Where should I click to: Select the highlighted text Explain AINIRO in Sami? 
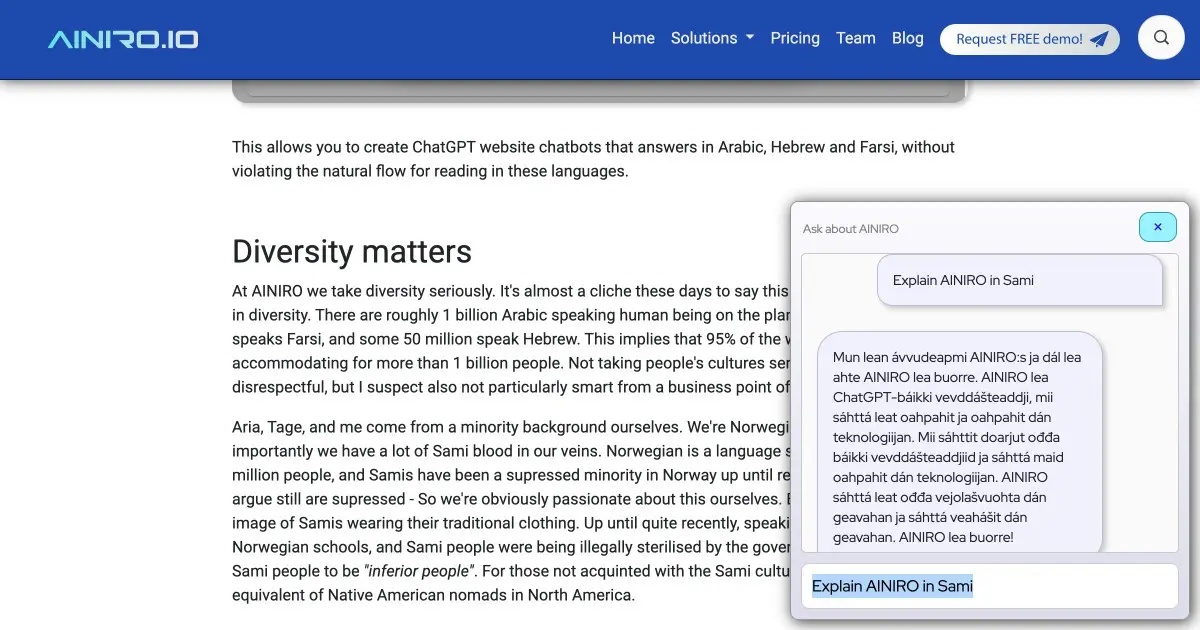(x=891, y=586)
